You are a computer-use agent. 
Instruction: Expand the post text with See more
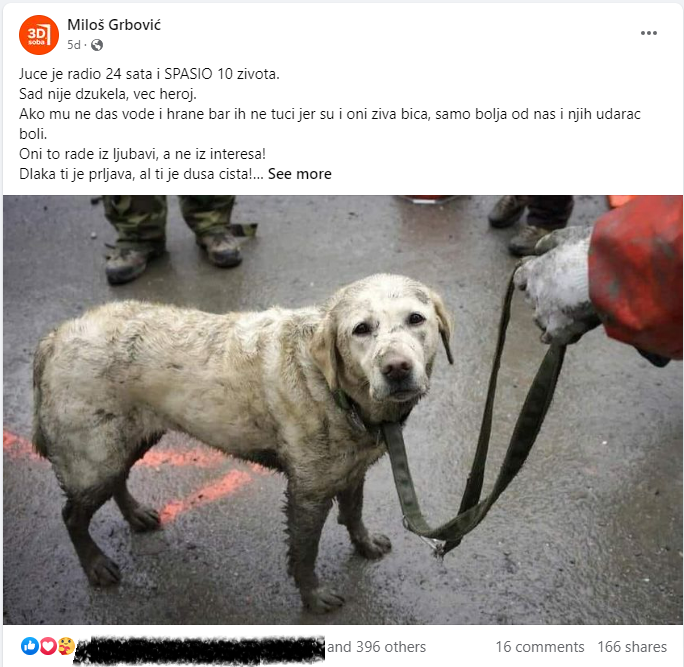pyautogui.click(x=300, y=174)
